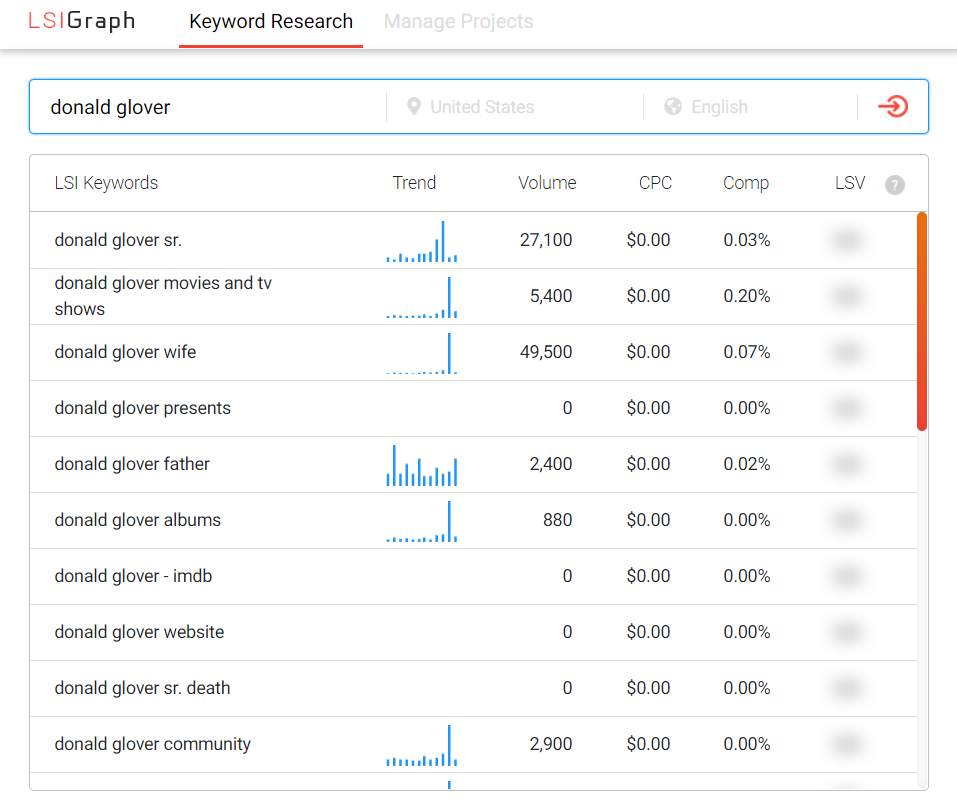
Task: Click volume value 2,400
Action: point(551,464)
